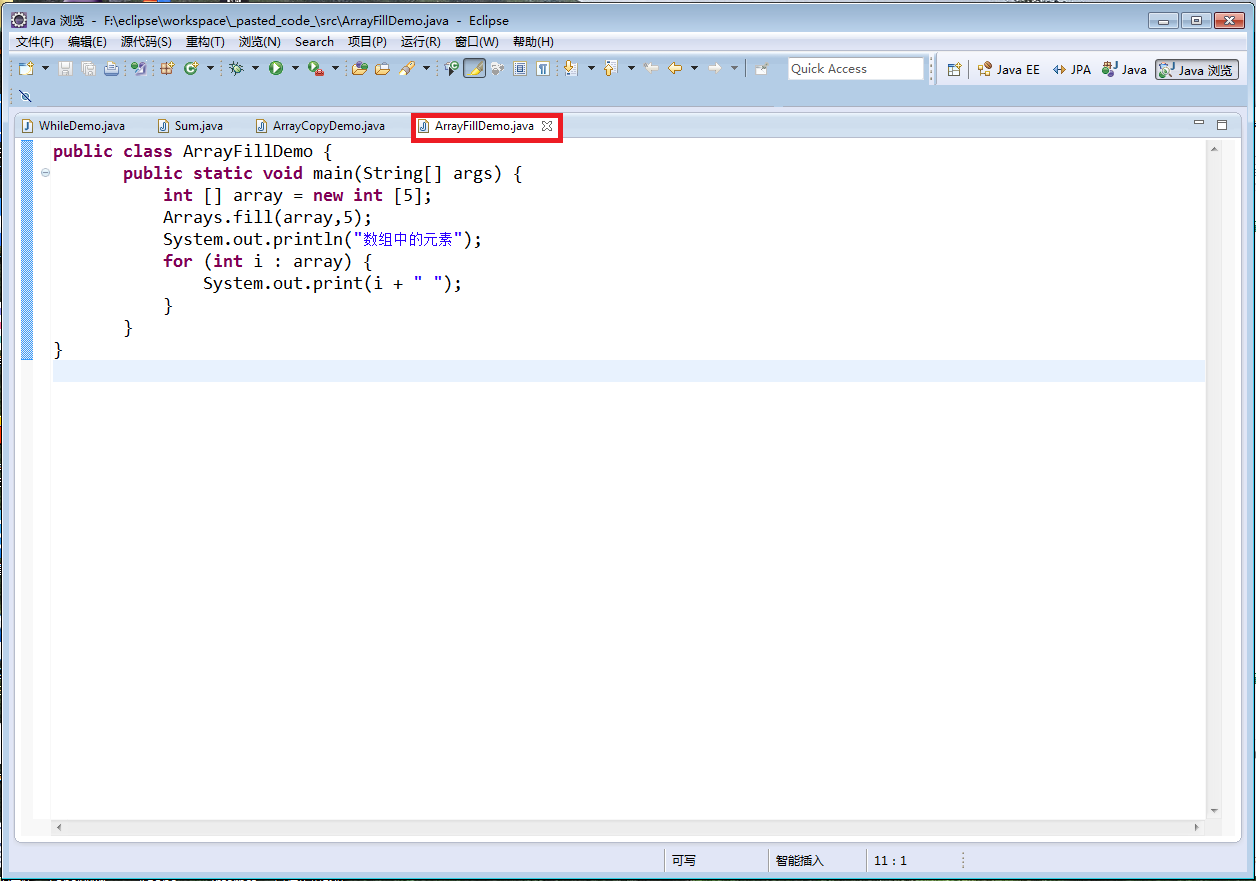Toggle Mark Occurrences highlighter button
The height and width of the screenshot is (881, 1256).
[x=474, y=68]
